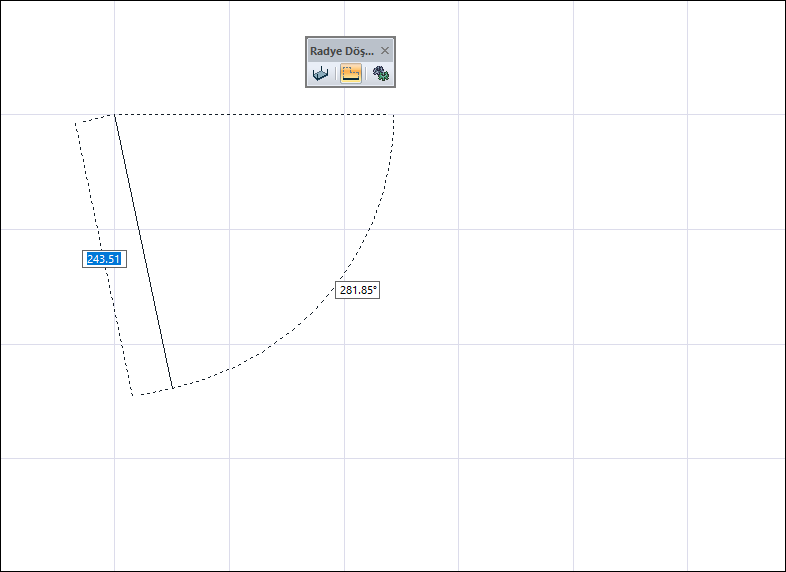Click the top endpoint of the solid line

115,115
